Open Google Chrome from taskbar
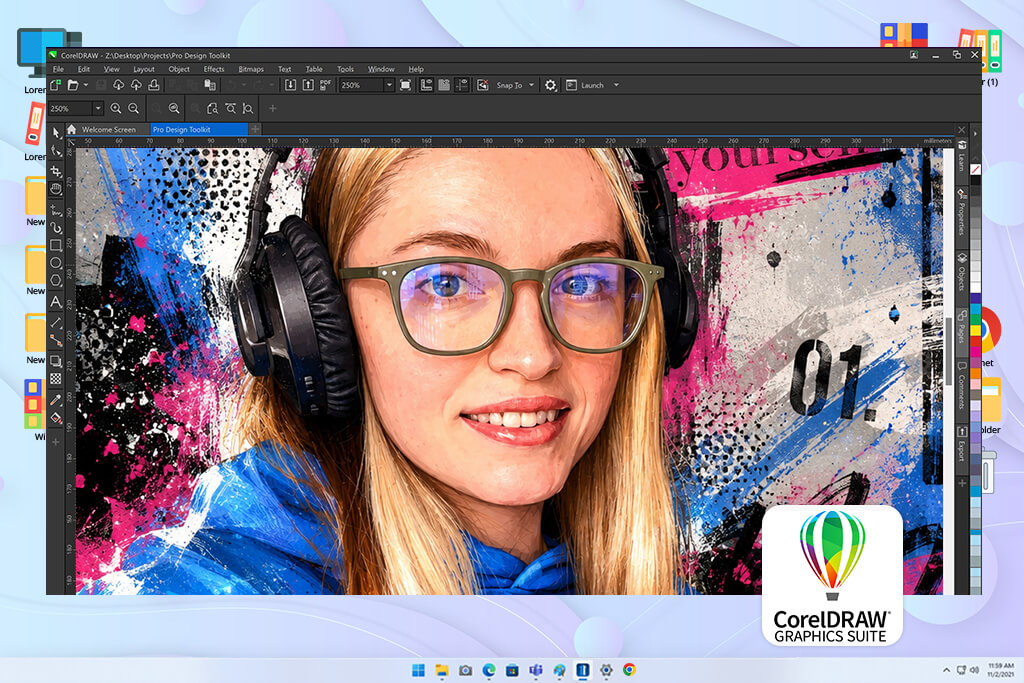This screenshot has width=1024, height=683. (629, 669)
